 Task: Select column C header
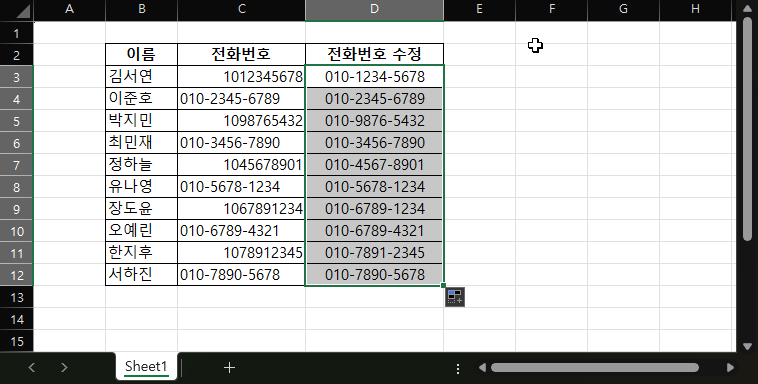point(242,10)
